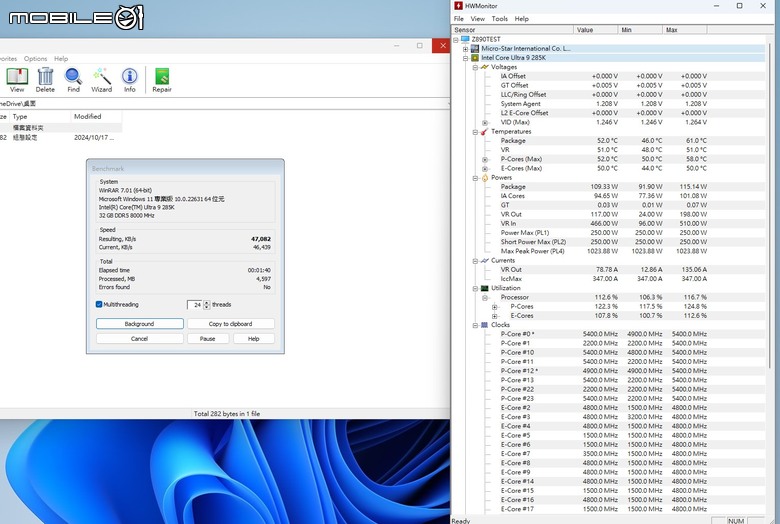780x524 pixels.
Task: Click the Clocks category icon
Action: point(485,325)
